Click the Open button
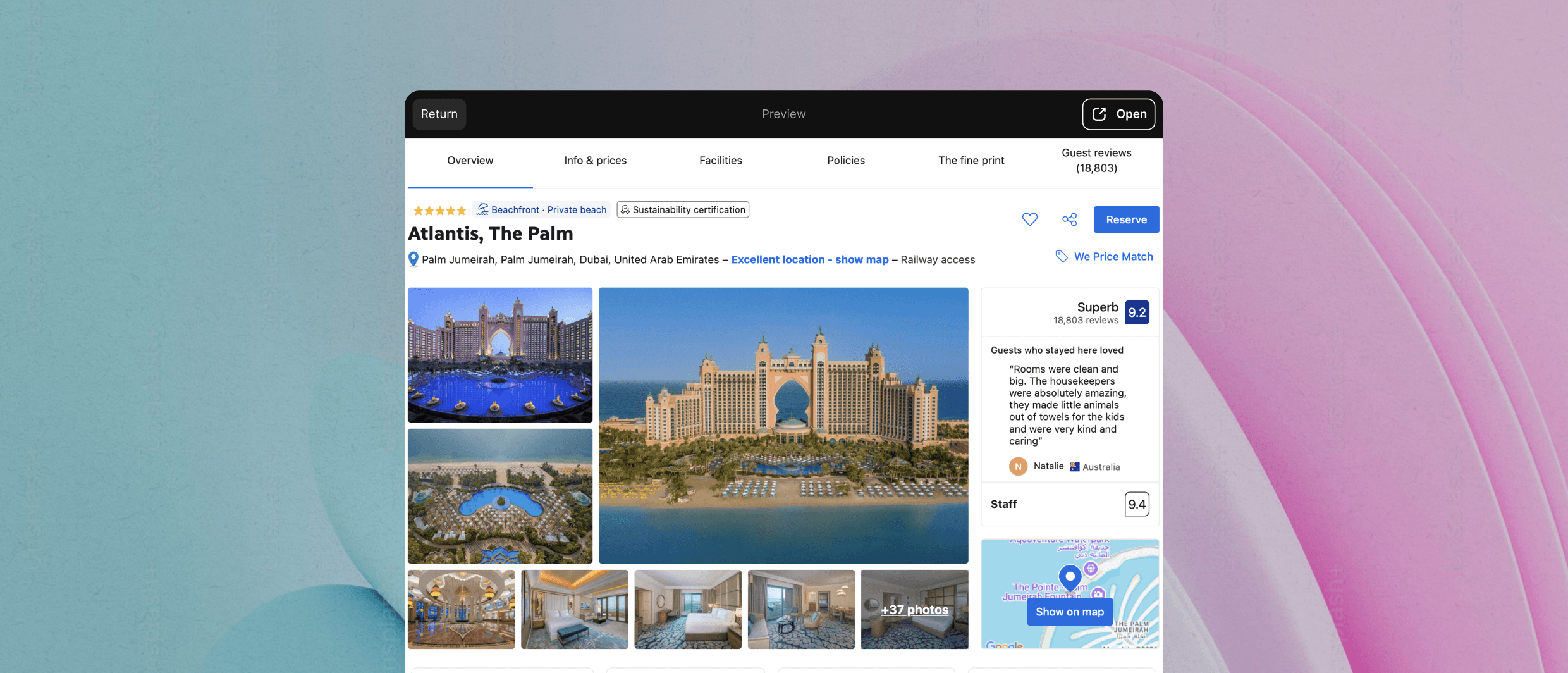Viewport: 1568px width, 673px height. pyautogui.click(x=1118, y=114)
